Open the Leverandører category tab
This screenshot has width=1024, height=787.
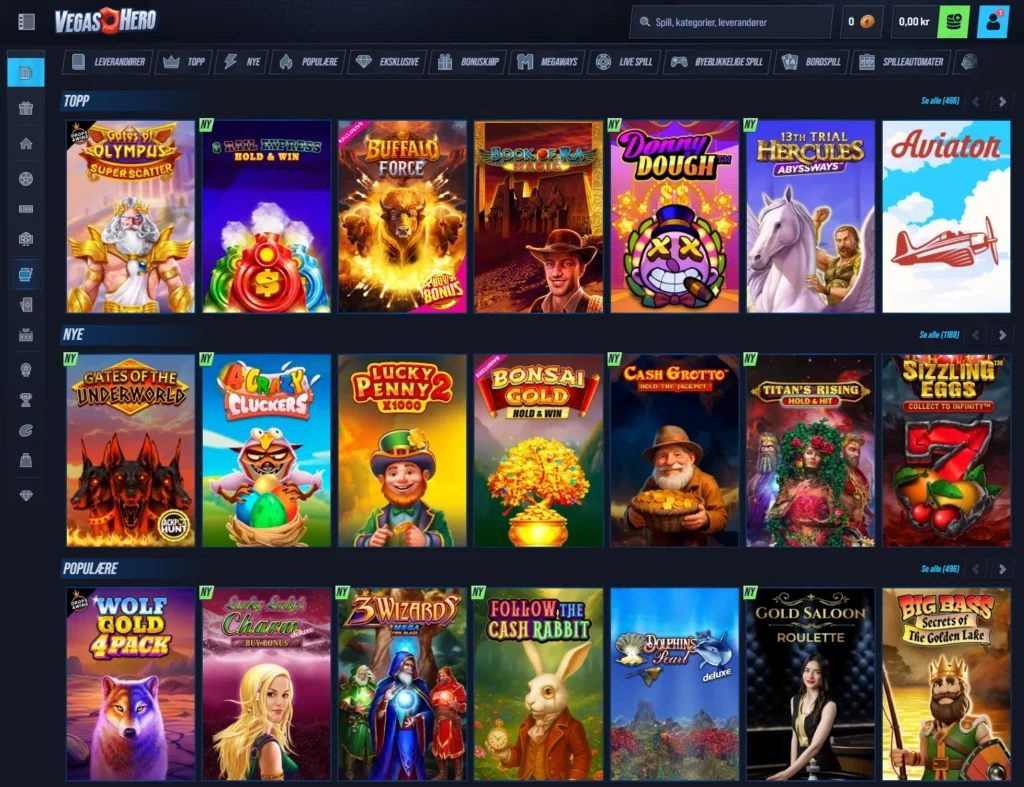pos(108,62)
